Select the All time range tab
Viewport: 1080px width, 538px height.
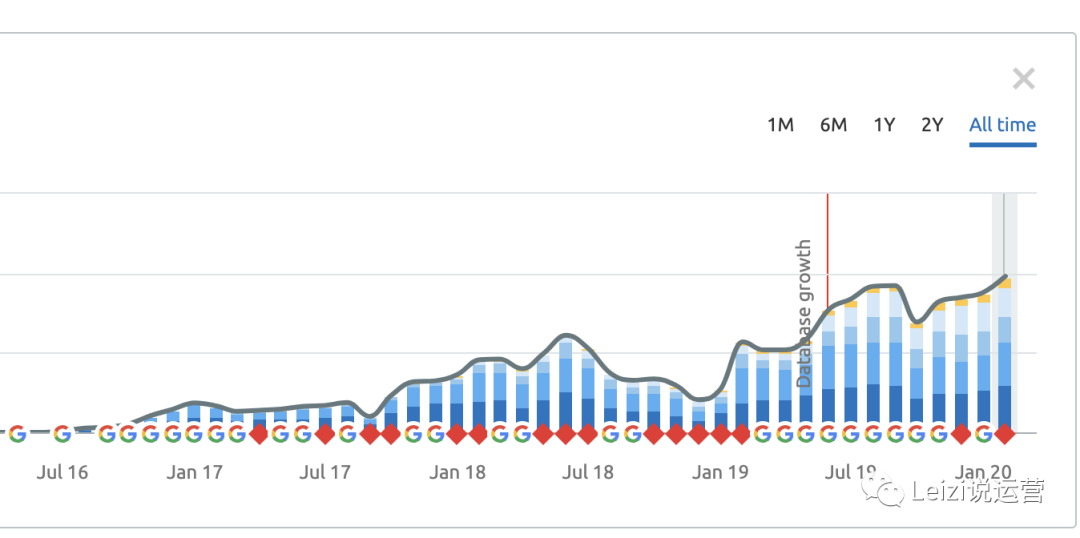click(x=1002, y=125)
